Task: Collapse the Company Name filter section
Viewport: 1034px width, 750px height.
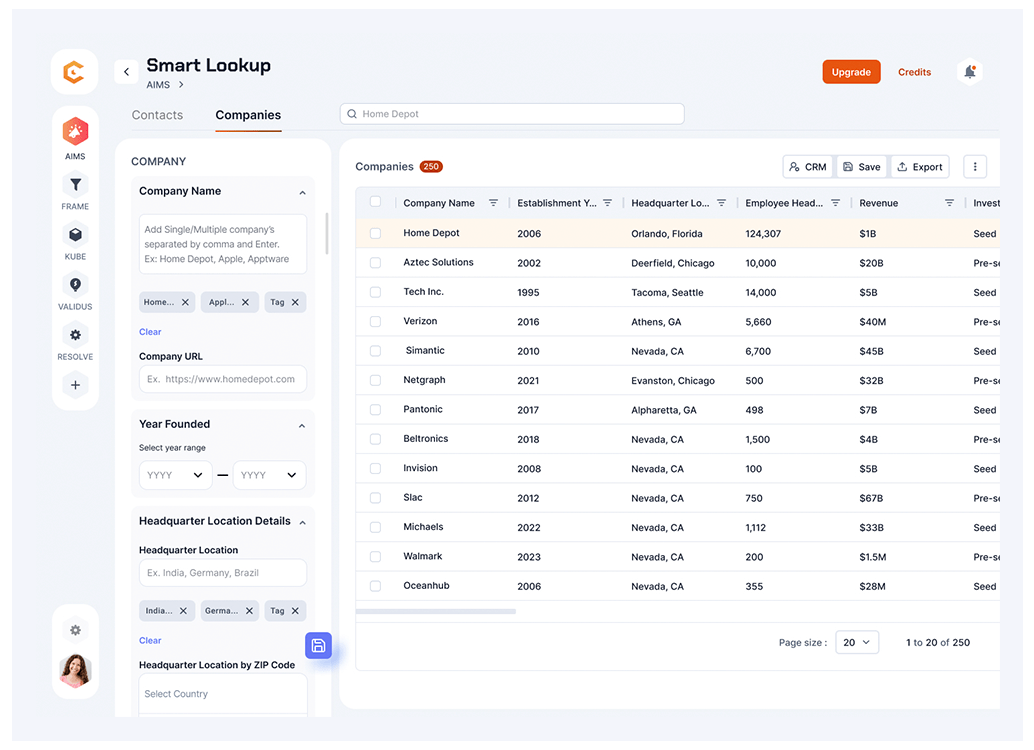Action: tap(302, 192)
